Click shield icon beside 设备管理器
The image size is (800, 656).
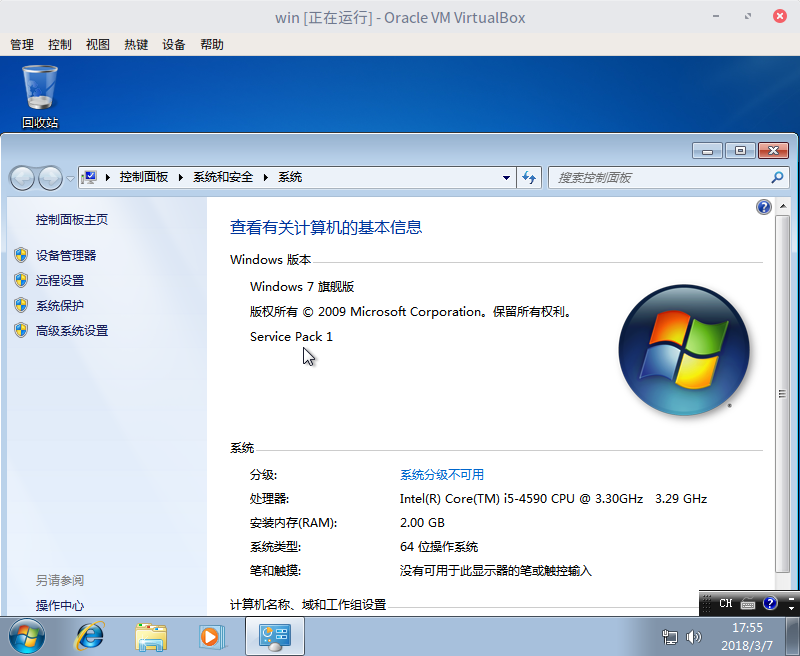click(x=21, y=255)
